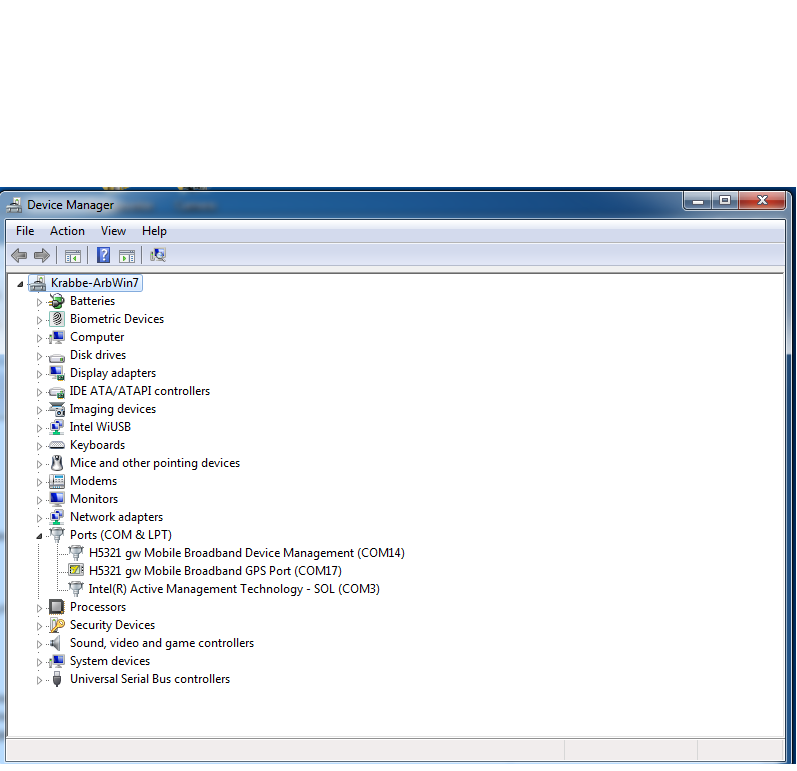The height and width of the screenshot is (771, 797).
Task: Click the blue Help toolbar icon
Action: coord(103,256)
